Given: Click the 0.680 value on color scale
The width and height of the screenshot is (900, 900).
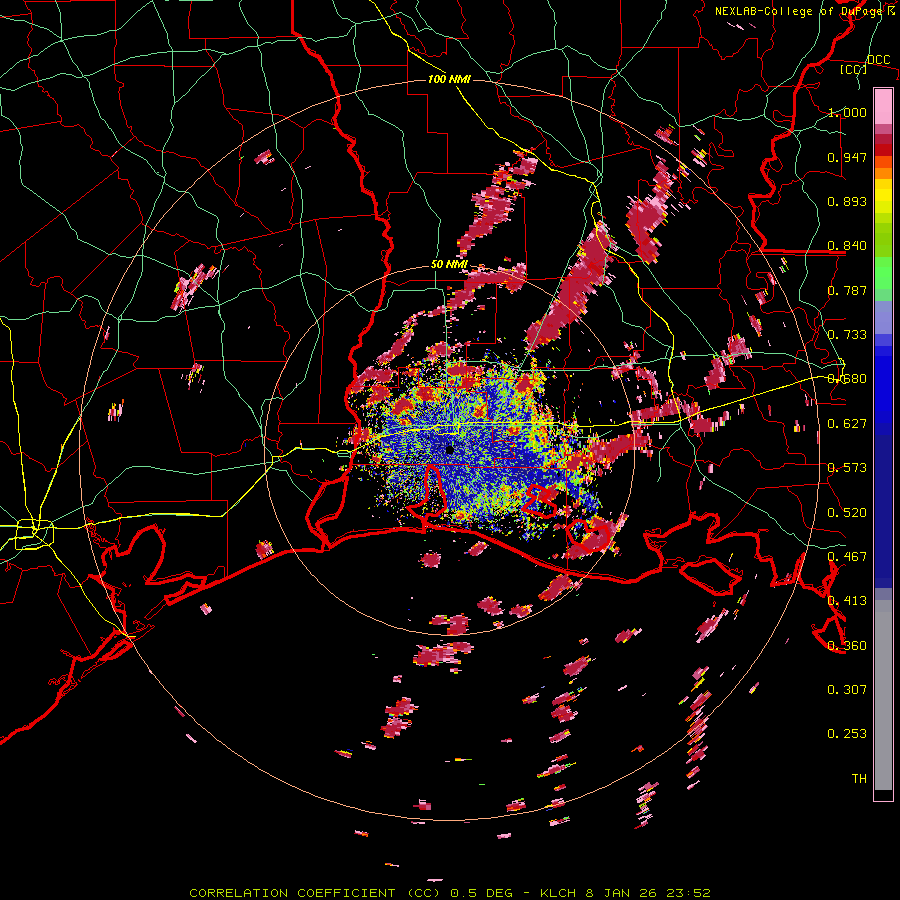Looking at the screenshot, I should point(847,379).
